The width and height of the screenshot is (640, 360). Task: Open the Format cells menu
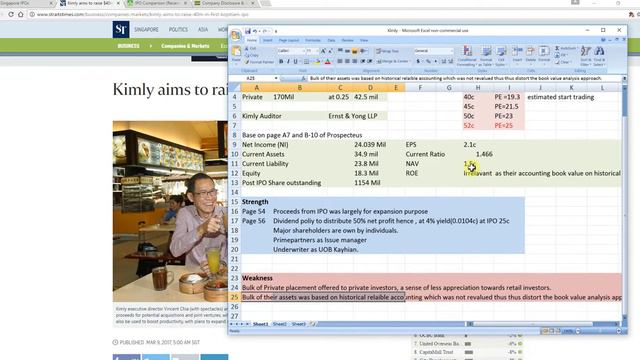click(x=544, y=55)
